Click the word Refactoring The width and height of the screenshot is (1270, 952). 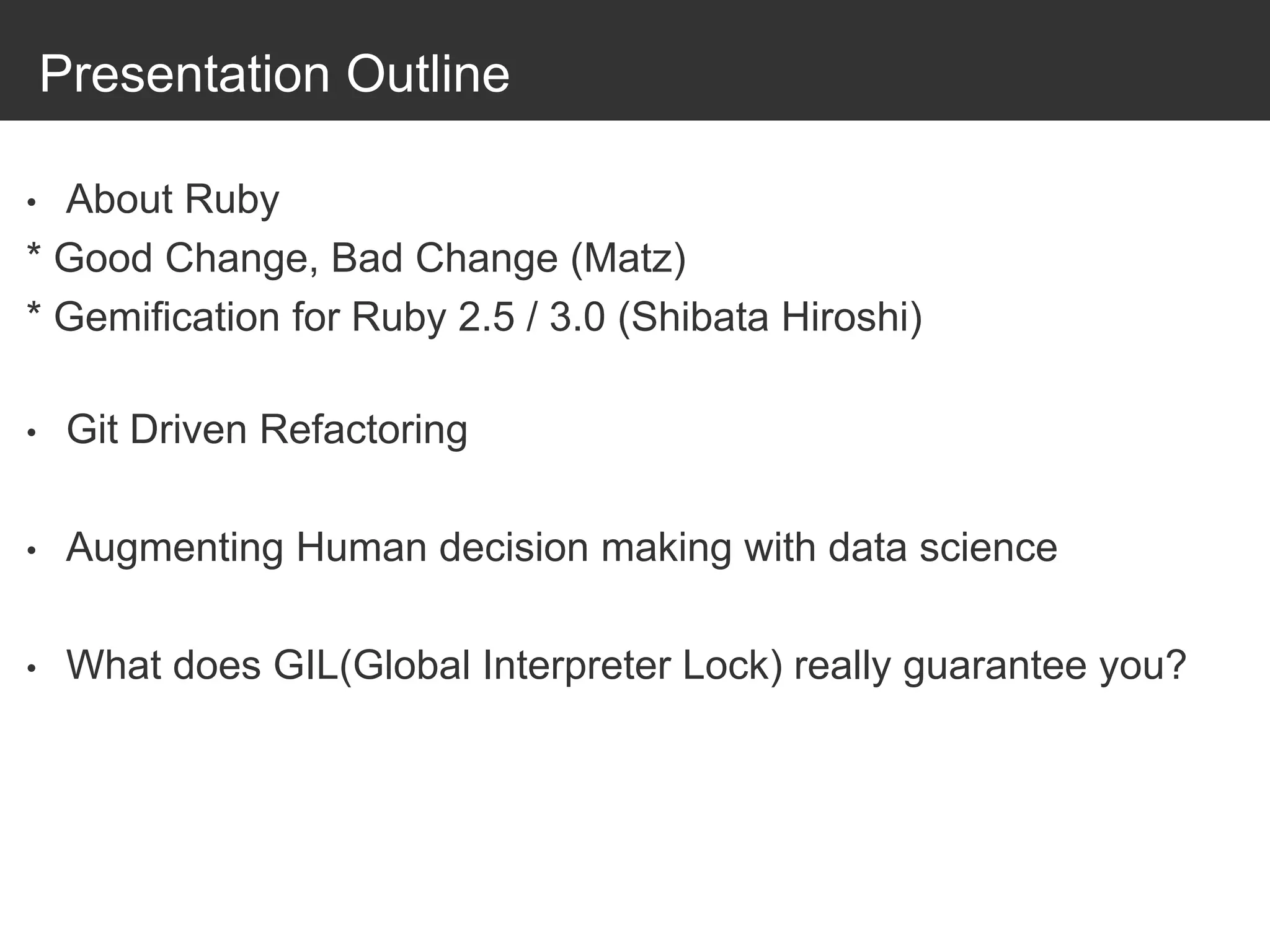point(363,430)
